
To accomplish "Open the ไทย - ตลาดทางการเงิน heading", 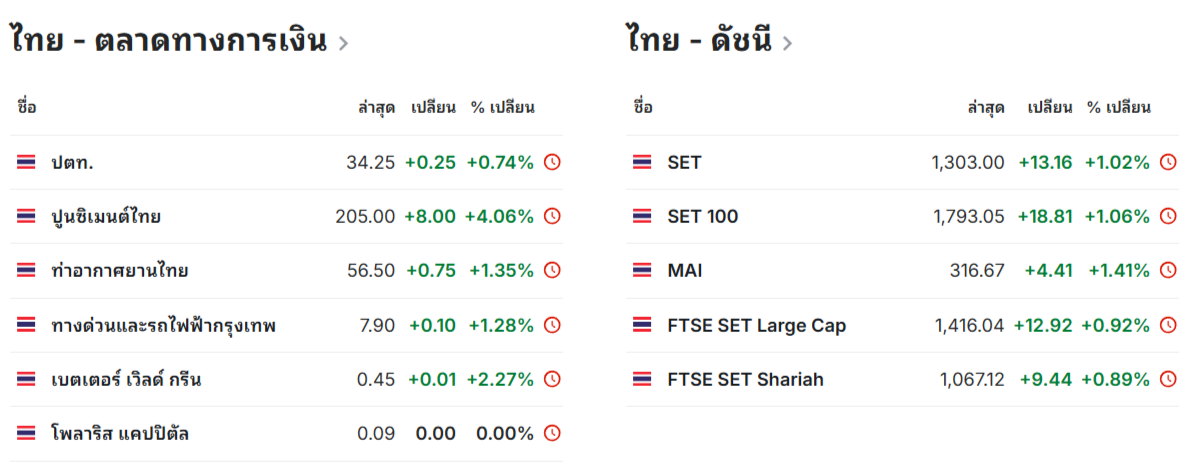I will [170, 41].
